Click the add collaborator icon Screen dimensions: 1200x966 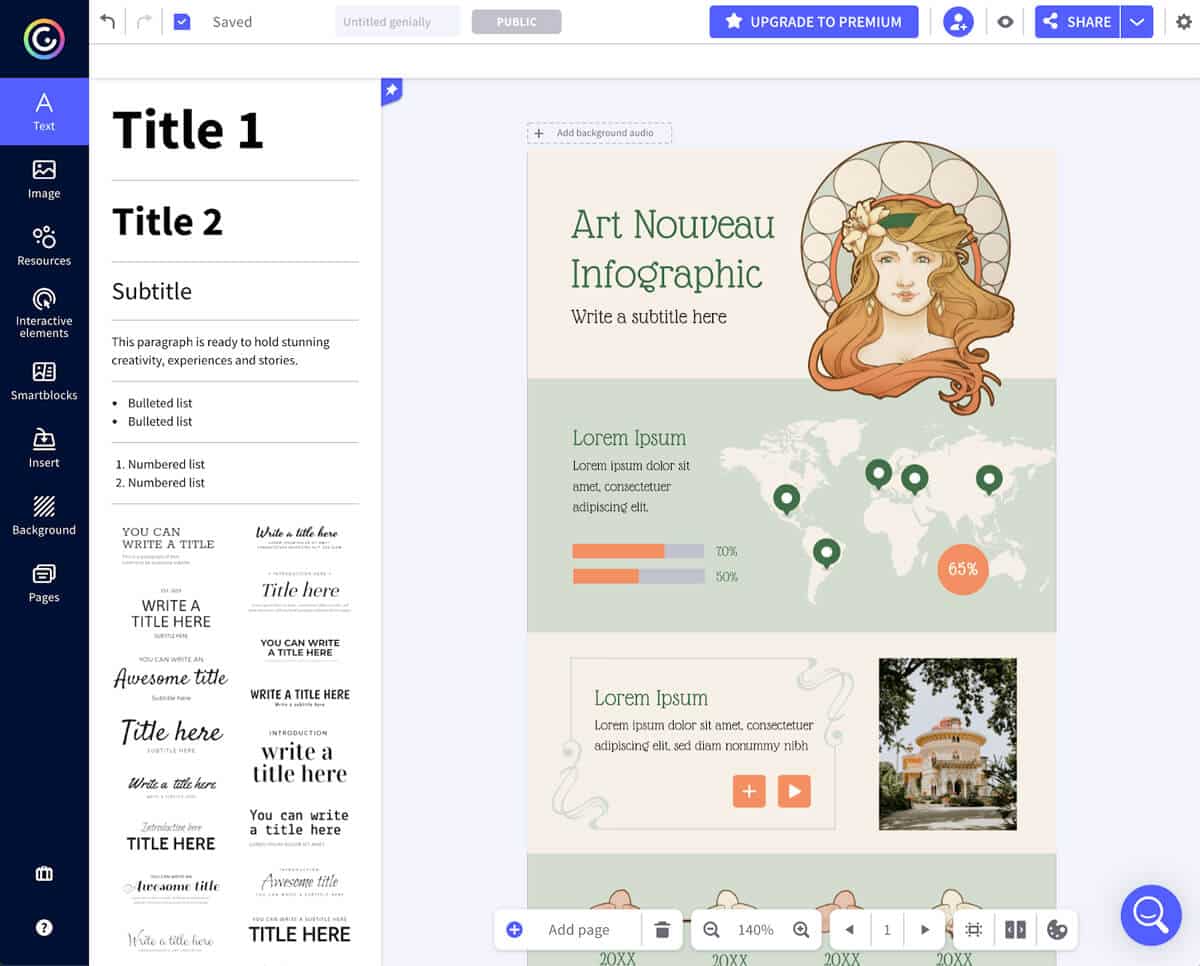(958, 21)
